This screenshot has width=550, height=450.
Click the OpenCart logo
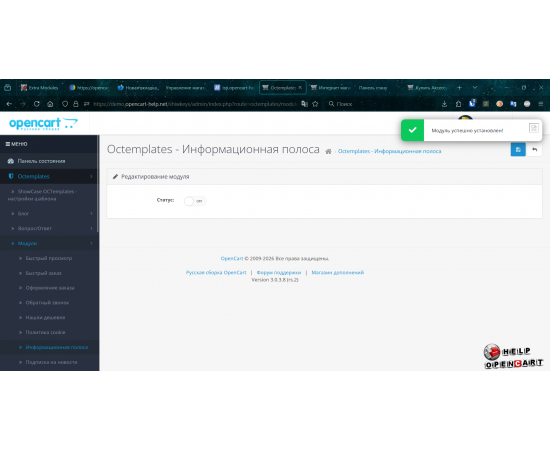43,124
